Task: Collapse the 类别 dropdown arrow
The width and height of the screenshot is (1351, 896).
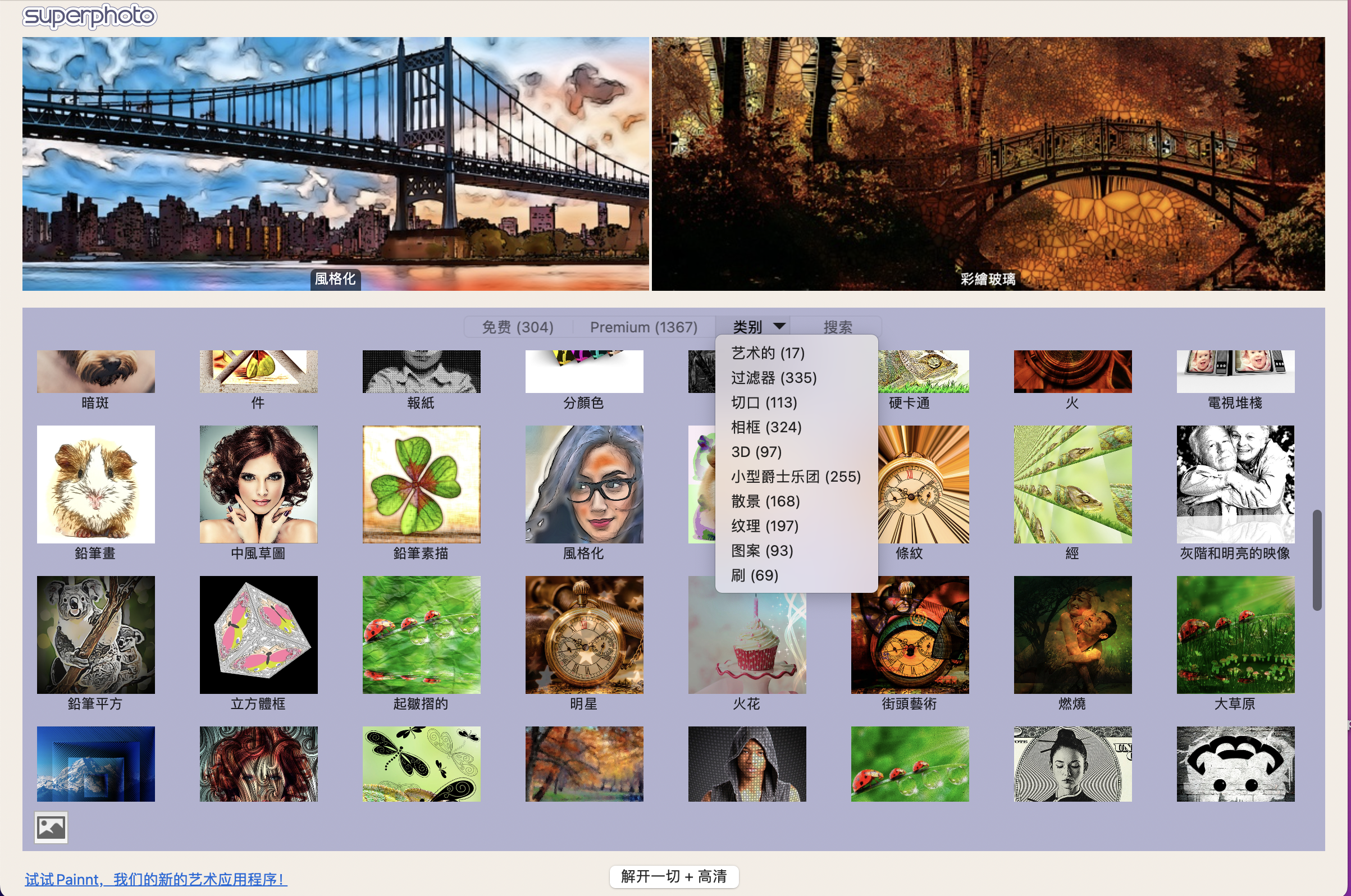Action: (779, 326)
